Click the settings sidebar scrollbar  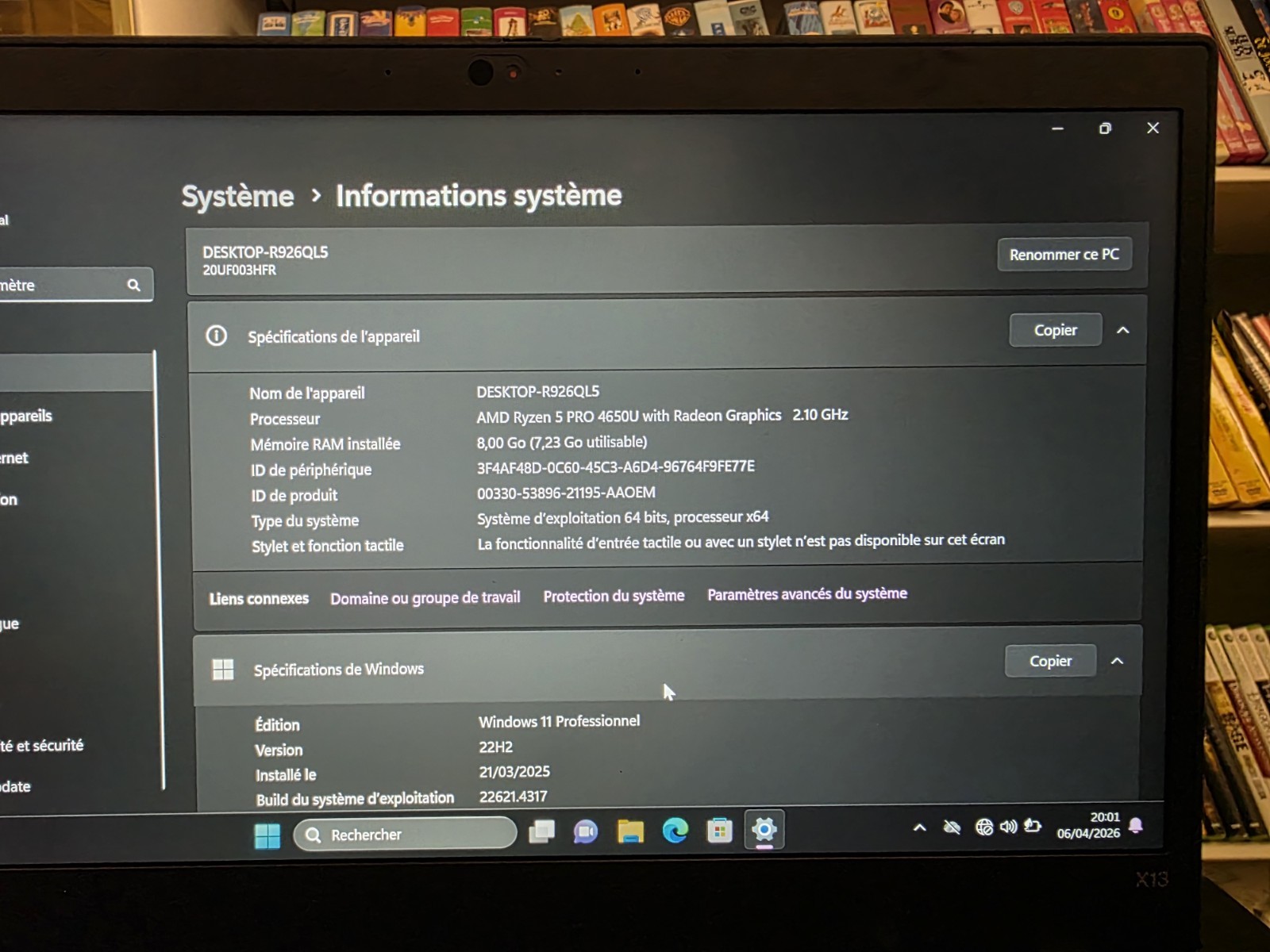pyautogui.click(x=159, y=571)
